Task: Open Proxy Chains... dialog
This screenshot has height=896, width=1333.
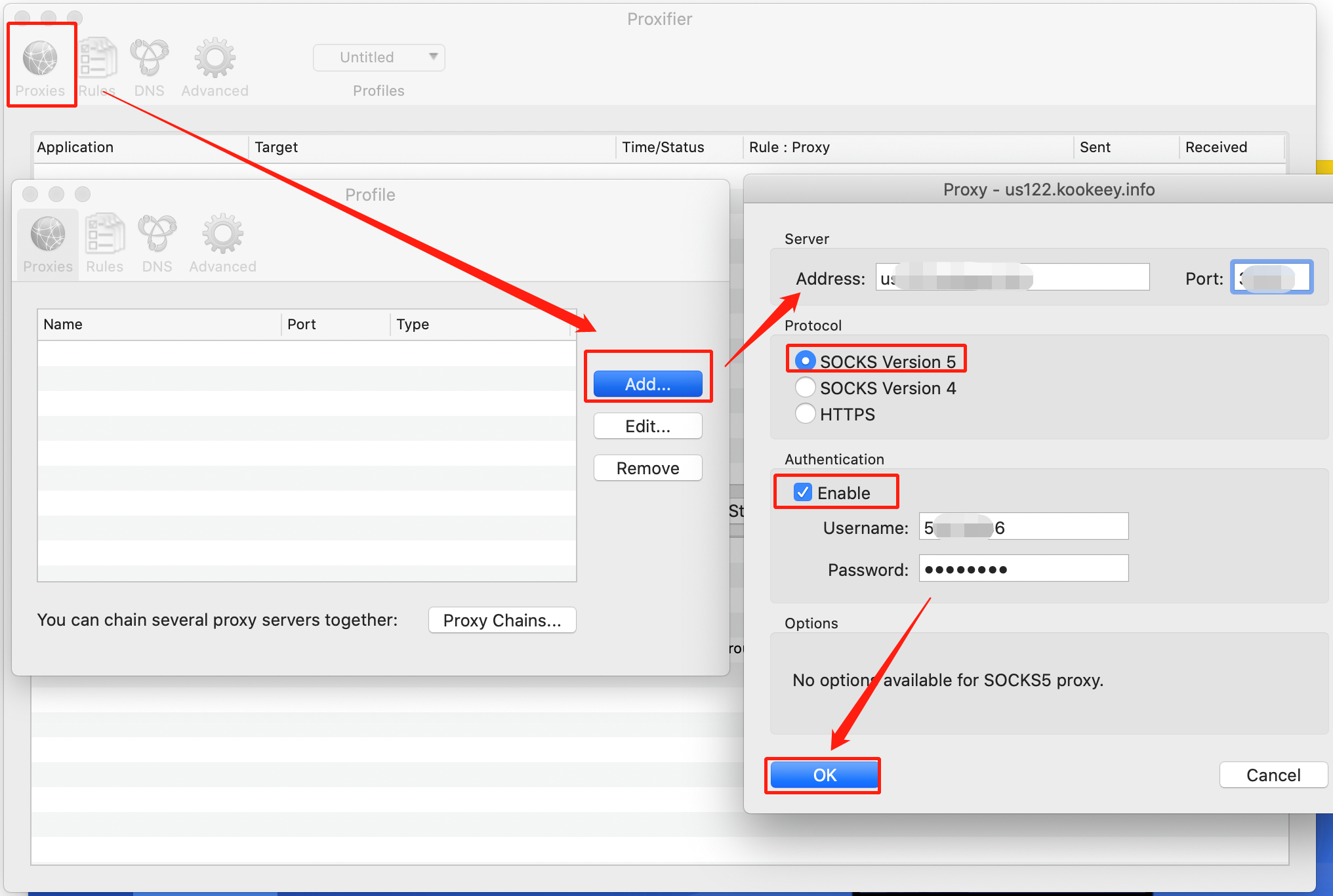Action: (x=502, y=620)
